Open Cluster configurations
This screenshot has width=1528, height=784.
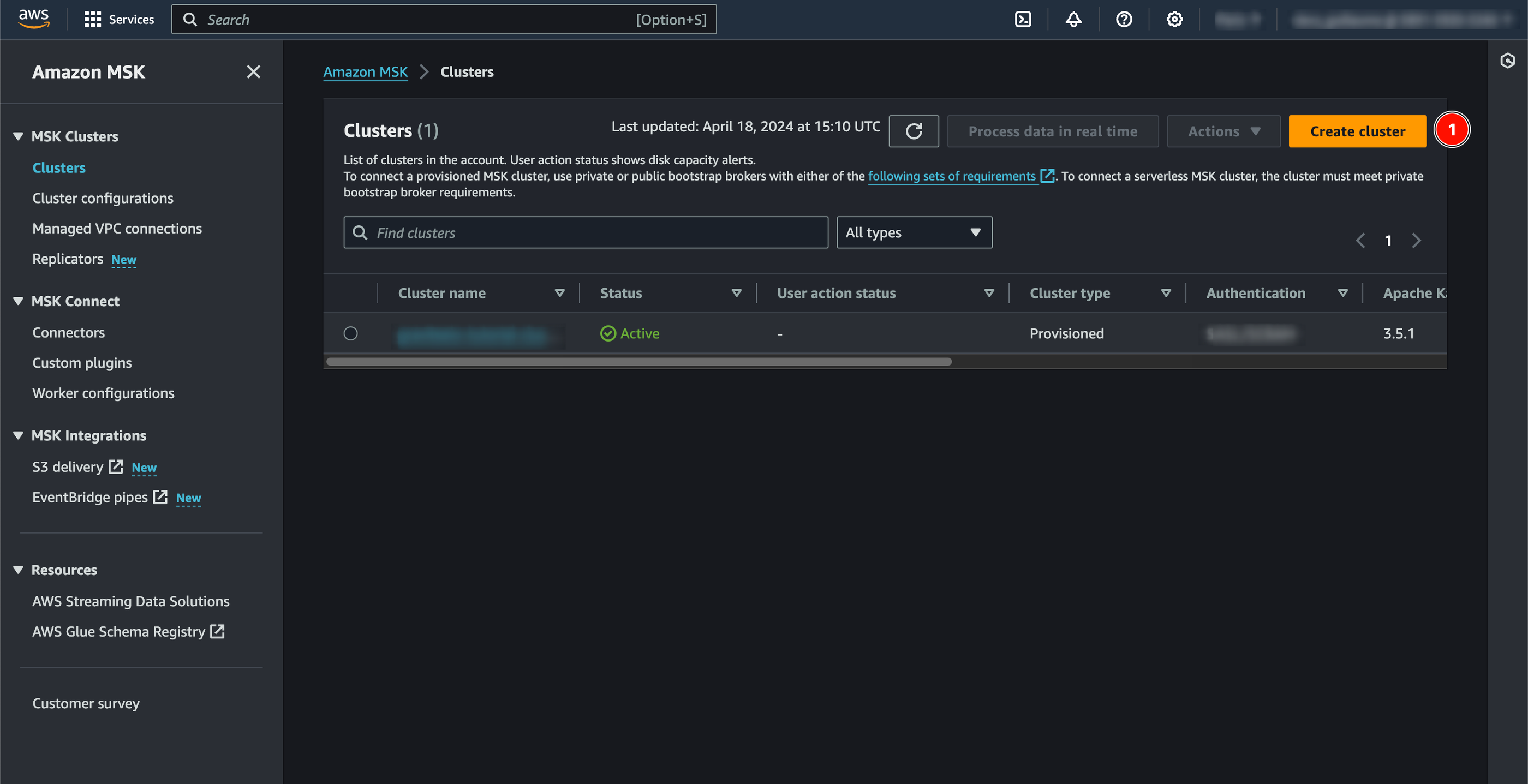pyautogui.click(x=103, y=198)
